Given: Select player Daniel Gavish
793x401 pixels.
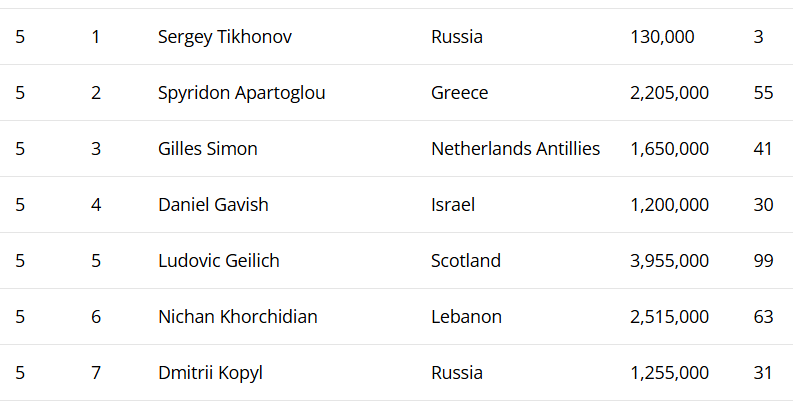Looking at the screenshot, I should point(213,205).
